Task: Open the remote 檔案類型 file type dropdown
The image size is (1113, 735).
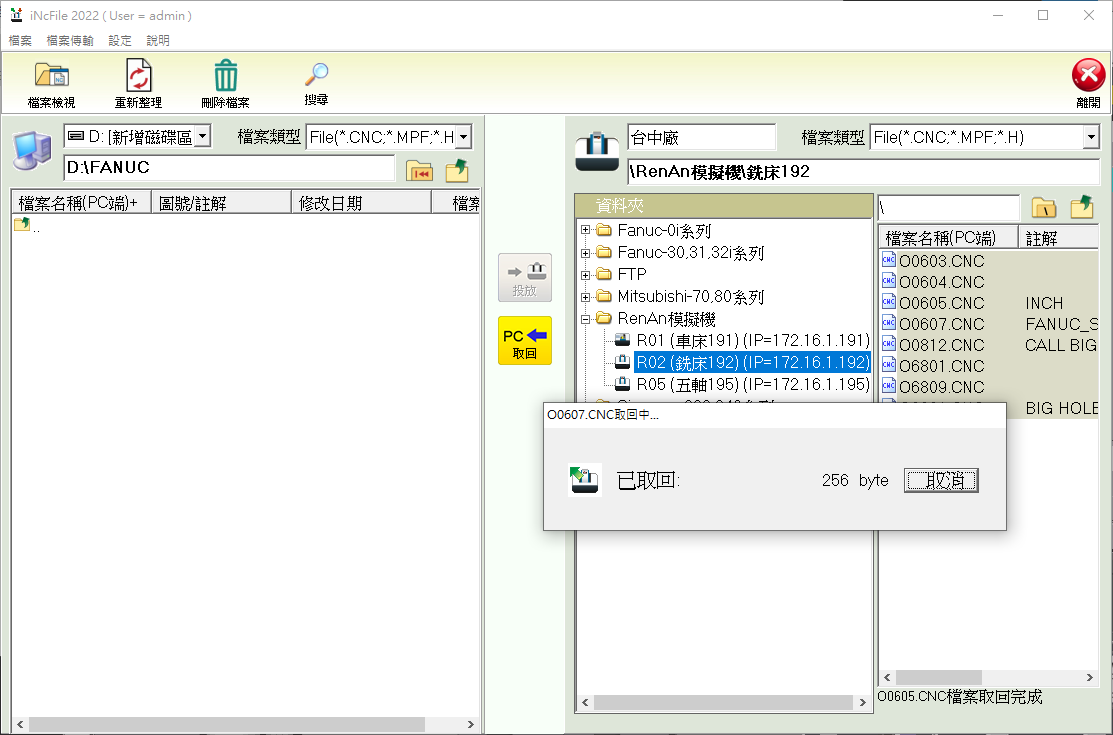Action: coord(1091,137)
